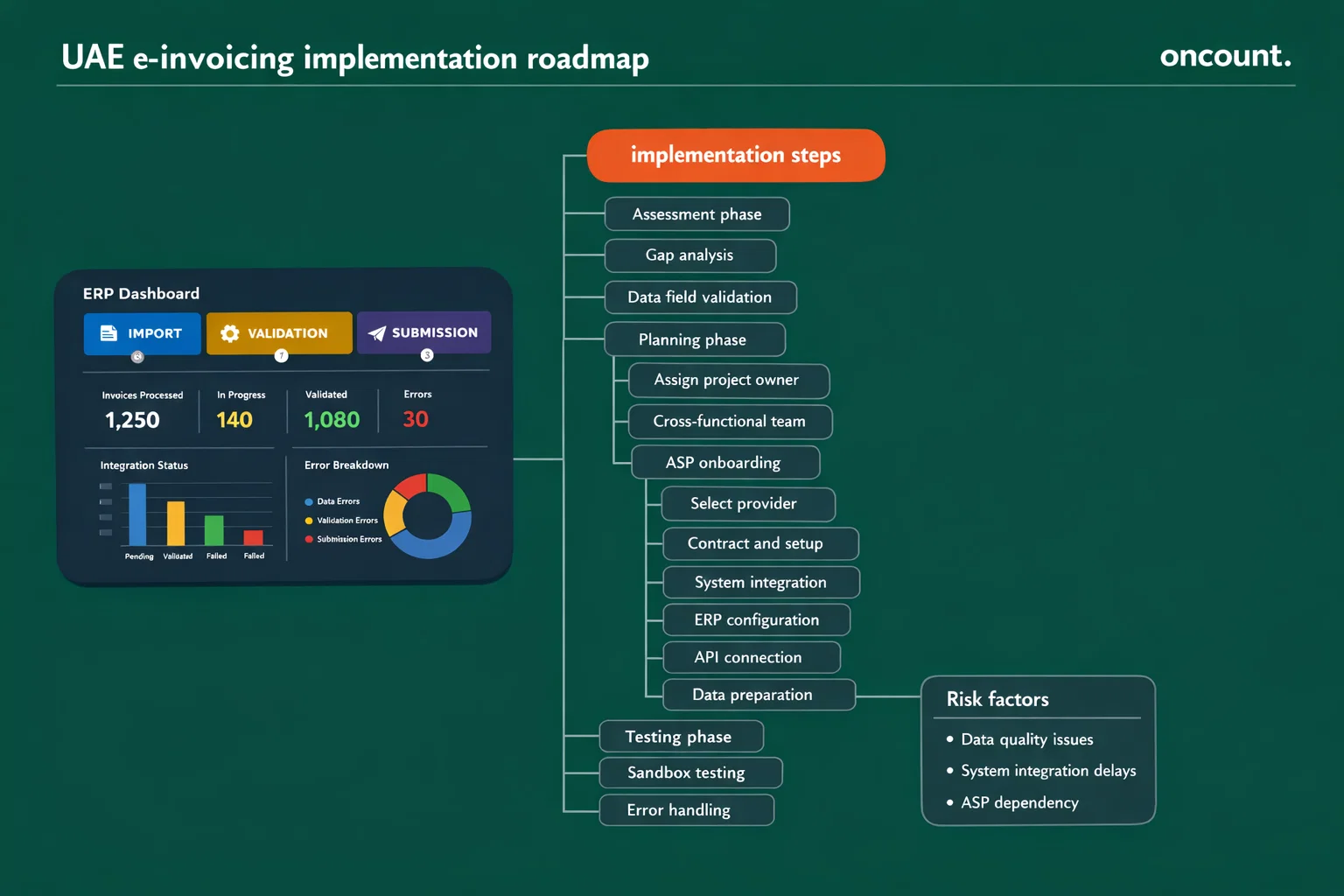
Task: Click the red Submission Errors legend dot
Action: [308, 539]
